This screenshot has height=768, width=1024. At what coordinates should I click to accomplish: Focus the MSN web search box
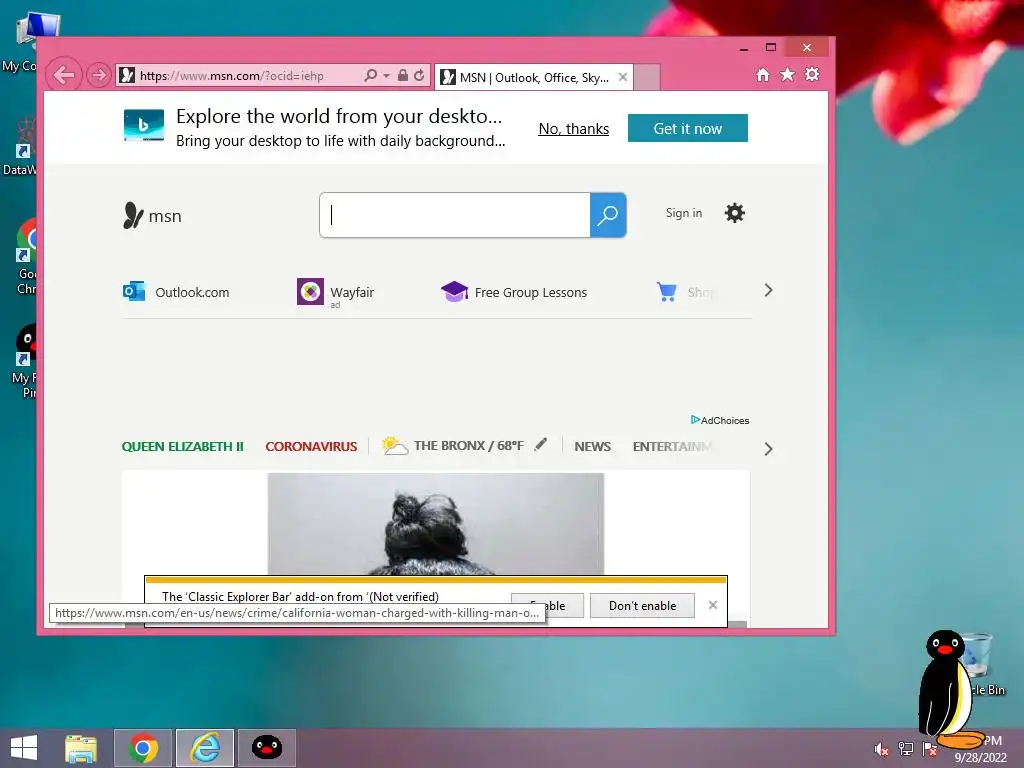click(x=455, y=215)
